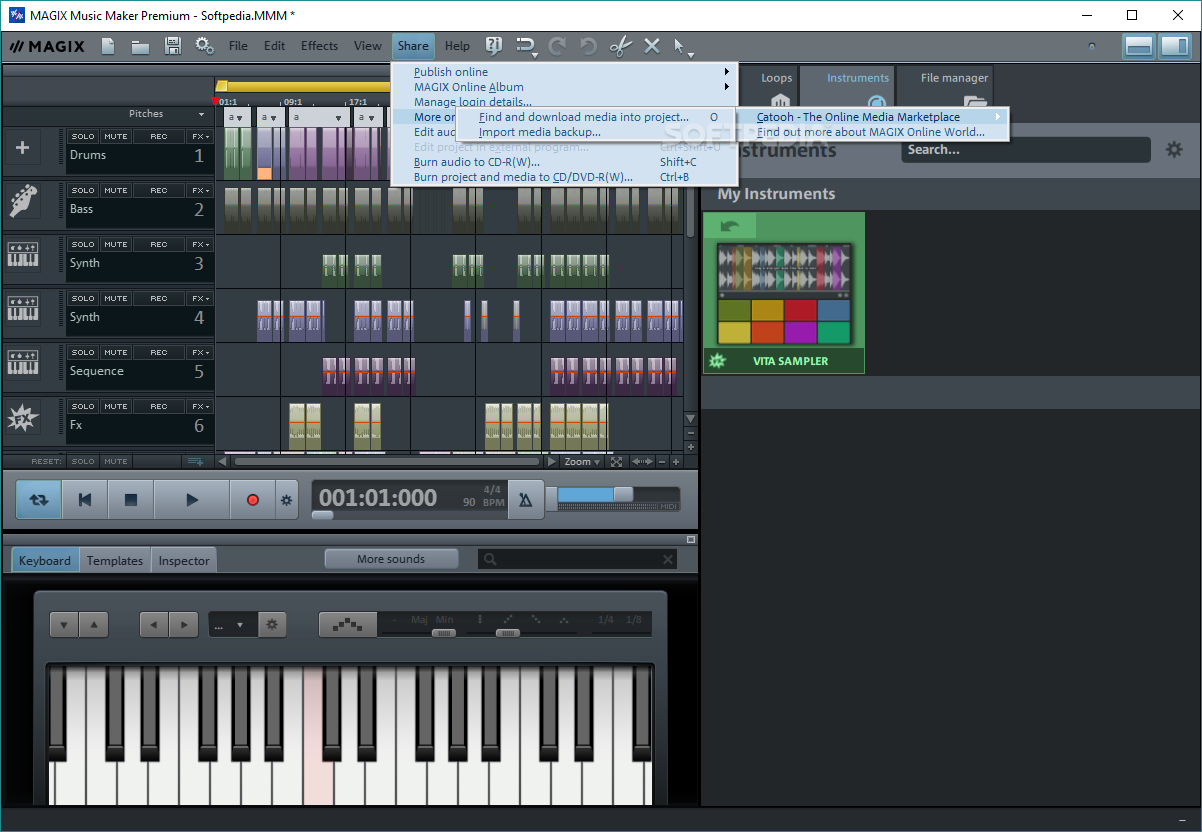This screenshot has width=1202, height=832.
Task: Open the keyboard preset dropdown showing '...'
Action: 233,625
